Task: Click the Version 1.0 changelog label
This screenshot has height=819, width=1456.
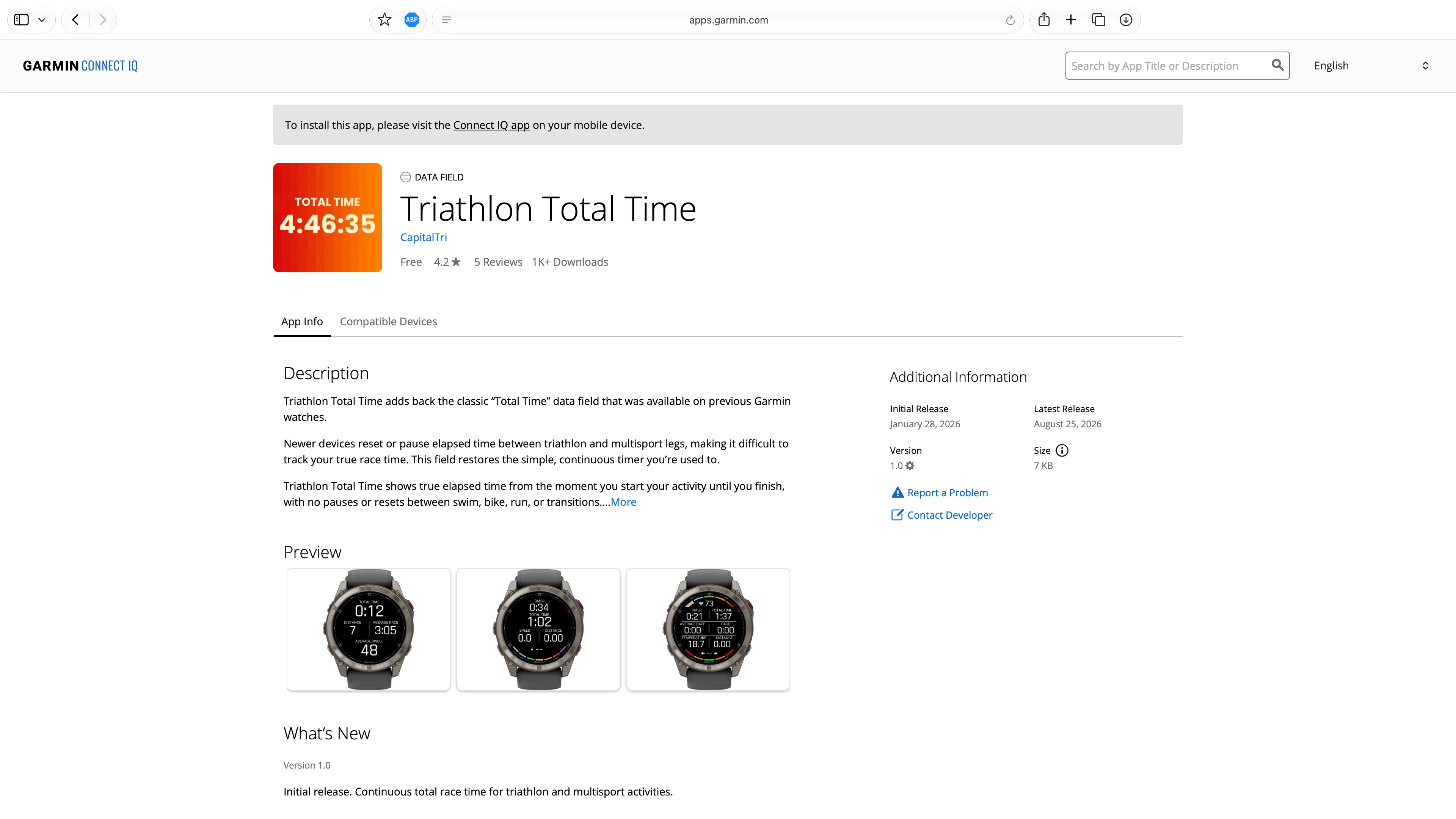Action: tap(307, 765)
